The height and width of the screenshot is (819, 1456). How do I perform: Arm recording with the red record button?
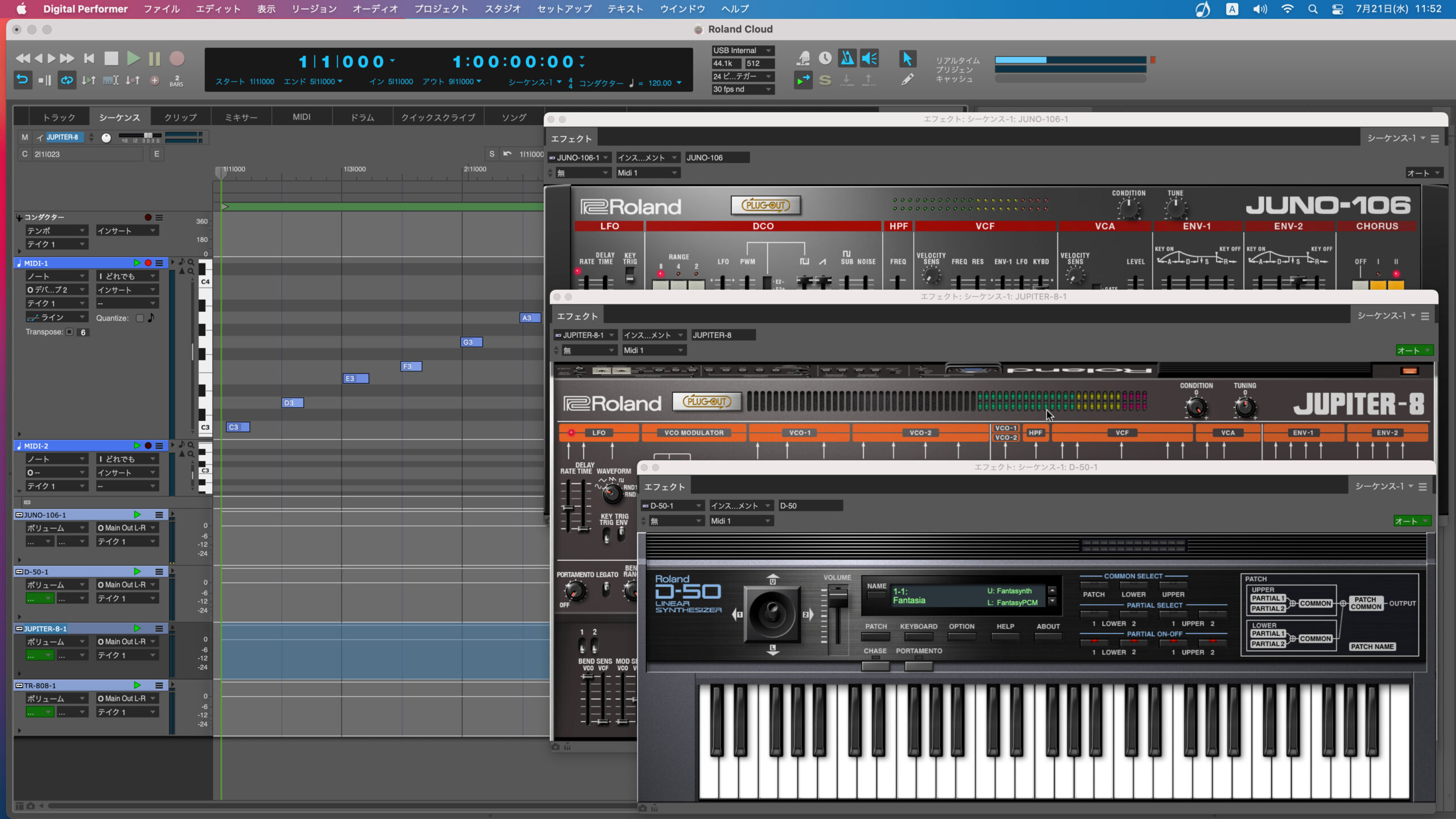click(x=177, y=58)
